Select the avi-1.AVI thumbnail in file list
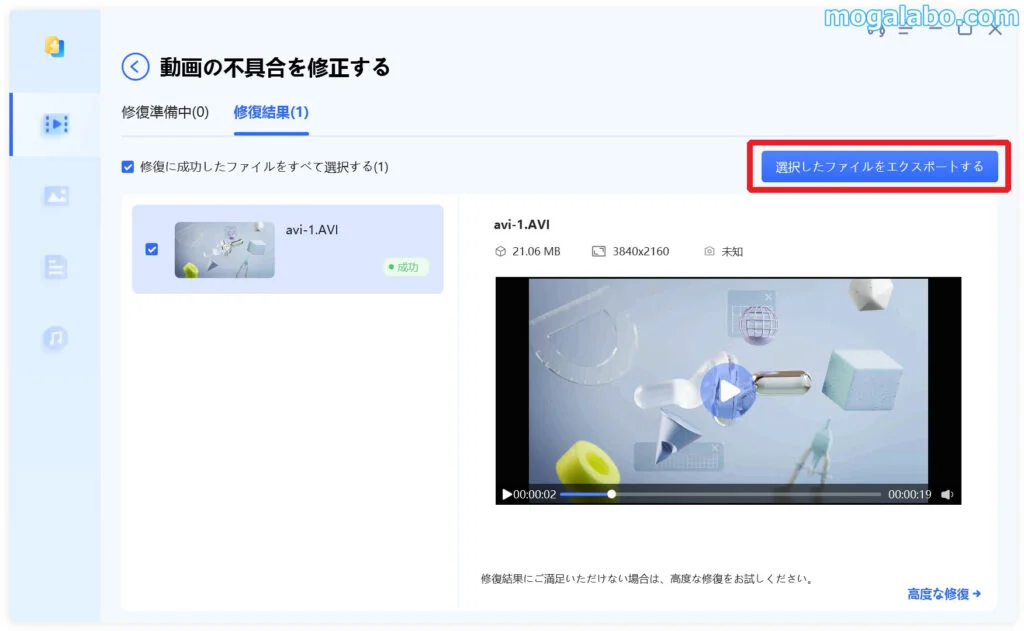Screen dimensions: 1024x631 pyautogui.click(x=224, y=249)
